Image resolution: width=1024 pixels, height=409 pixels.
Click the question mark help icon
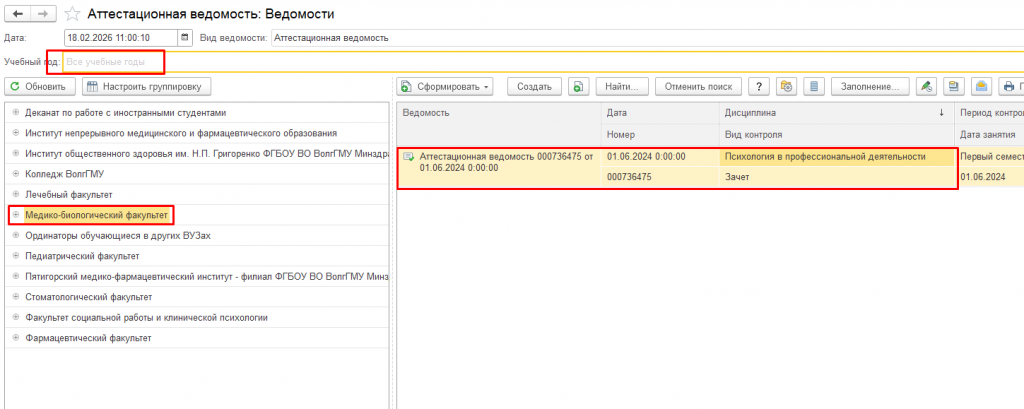(760, 86)
